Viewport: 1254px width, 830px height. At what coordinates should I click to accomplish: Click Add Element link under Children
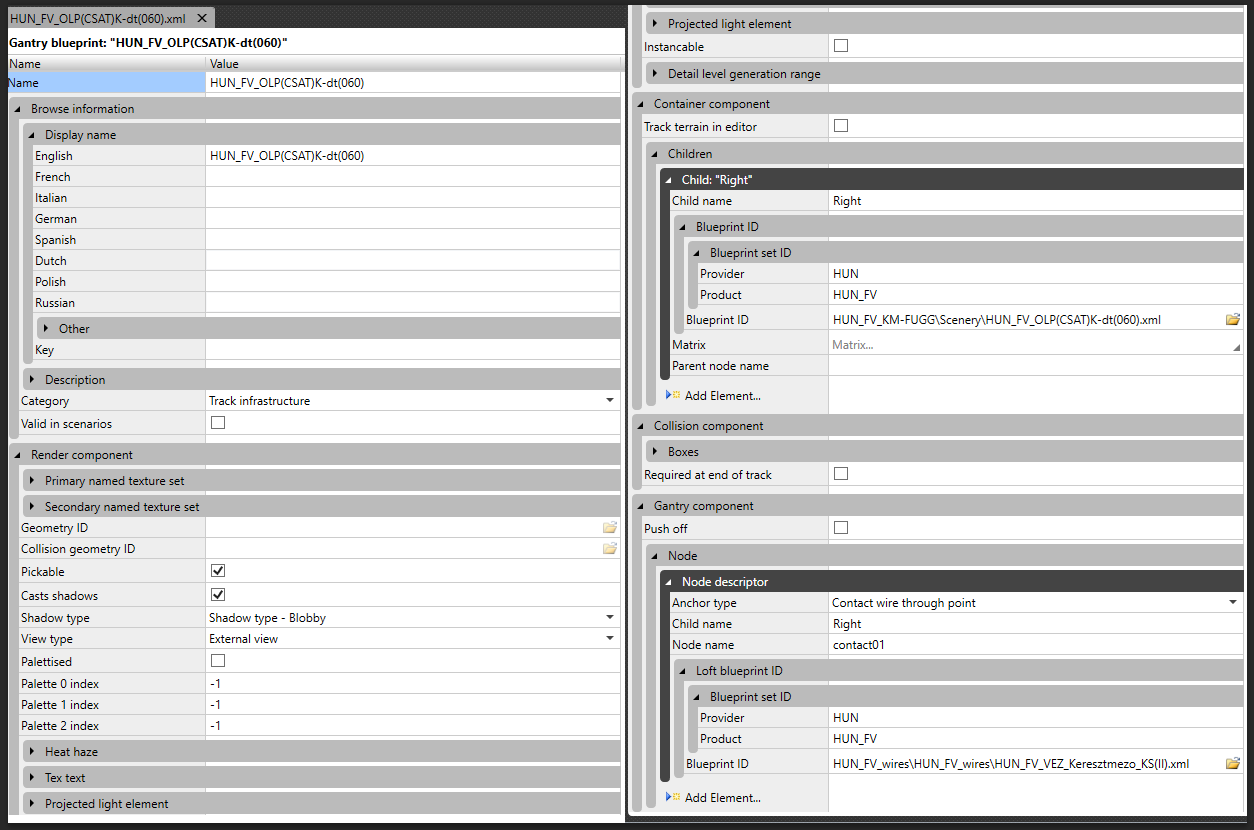(722, 396)
